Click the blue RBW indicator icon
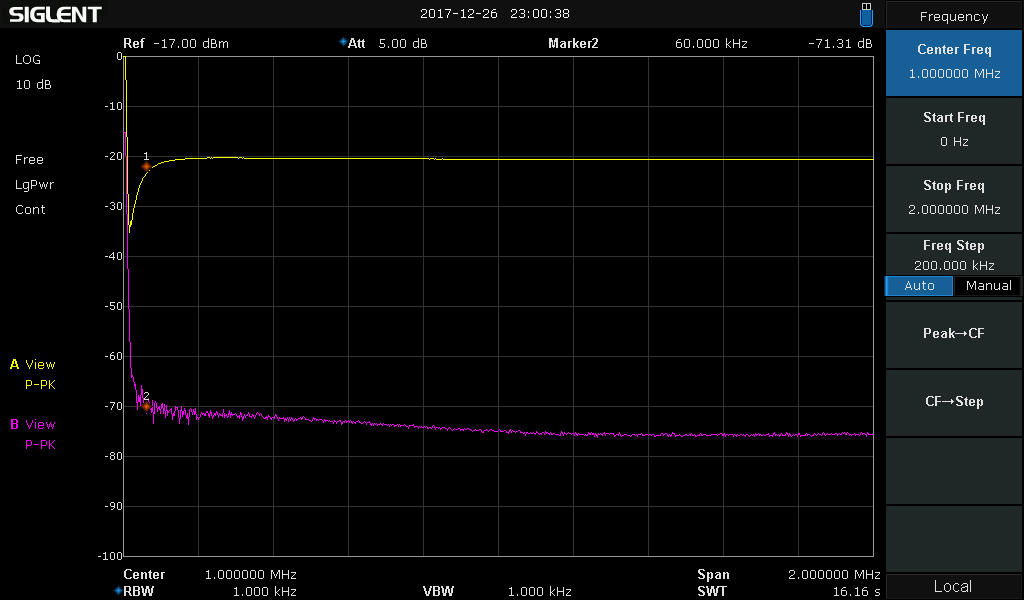This screenshot has width=1024, height=600. tap(118, 591)
